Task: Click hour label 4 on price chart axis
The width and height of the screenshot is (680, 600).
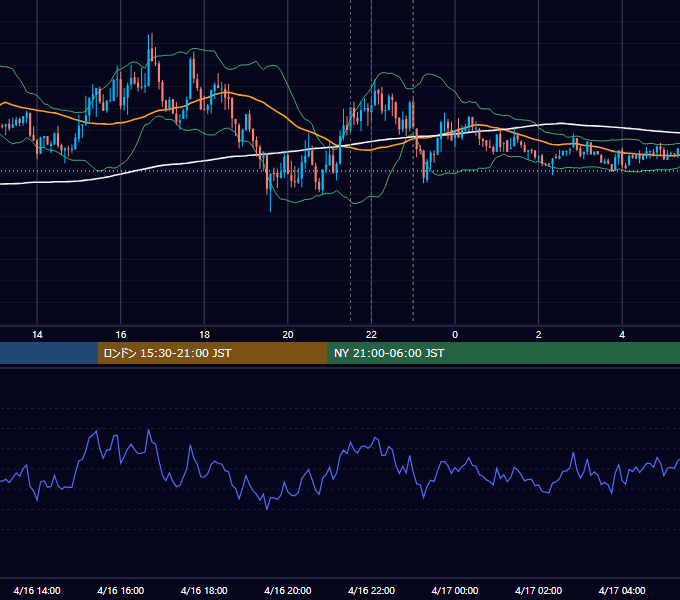Action: click(622, 335)
